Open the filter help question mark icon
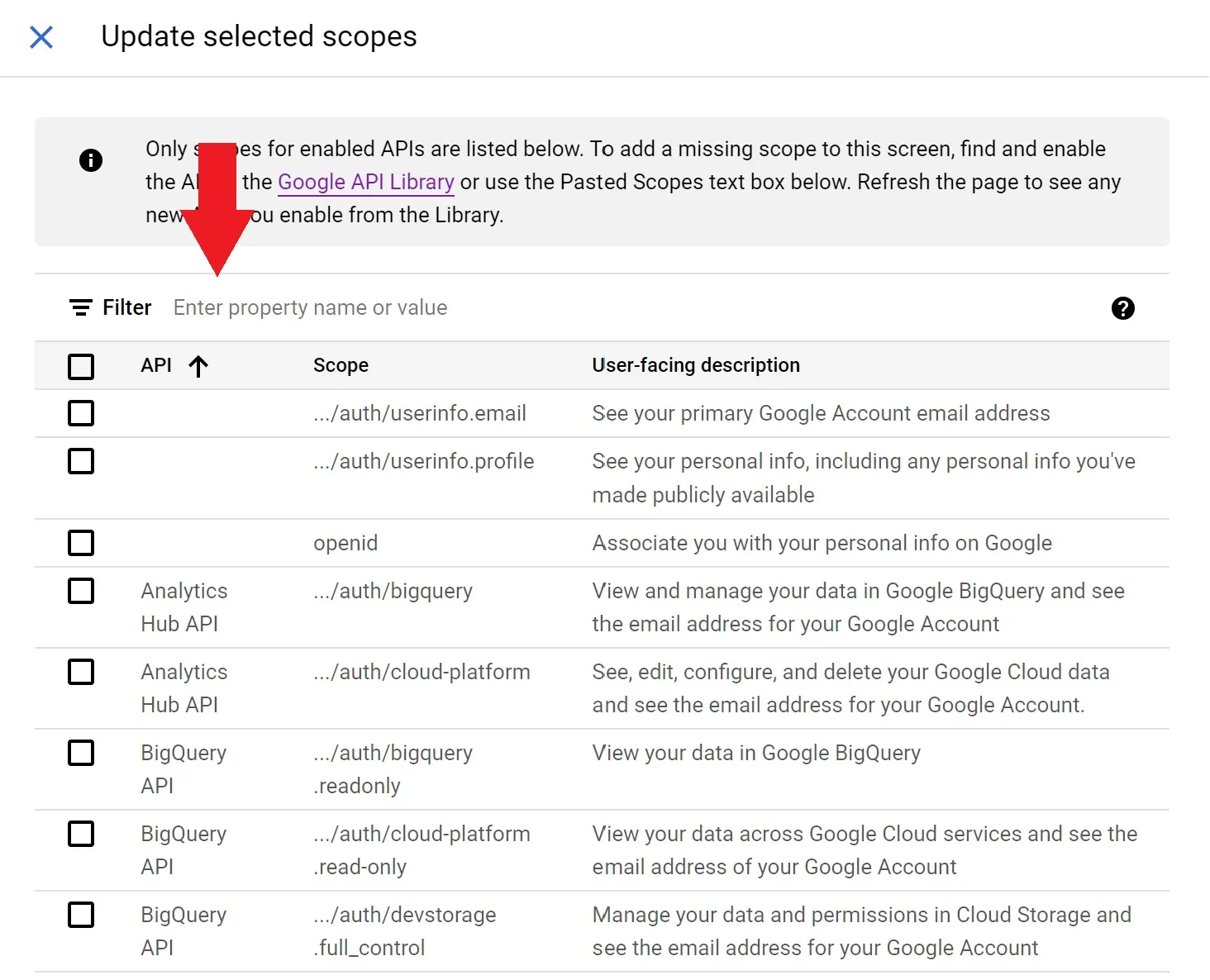 click(x=1122, y=308)
